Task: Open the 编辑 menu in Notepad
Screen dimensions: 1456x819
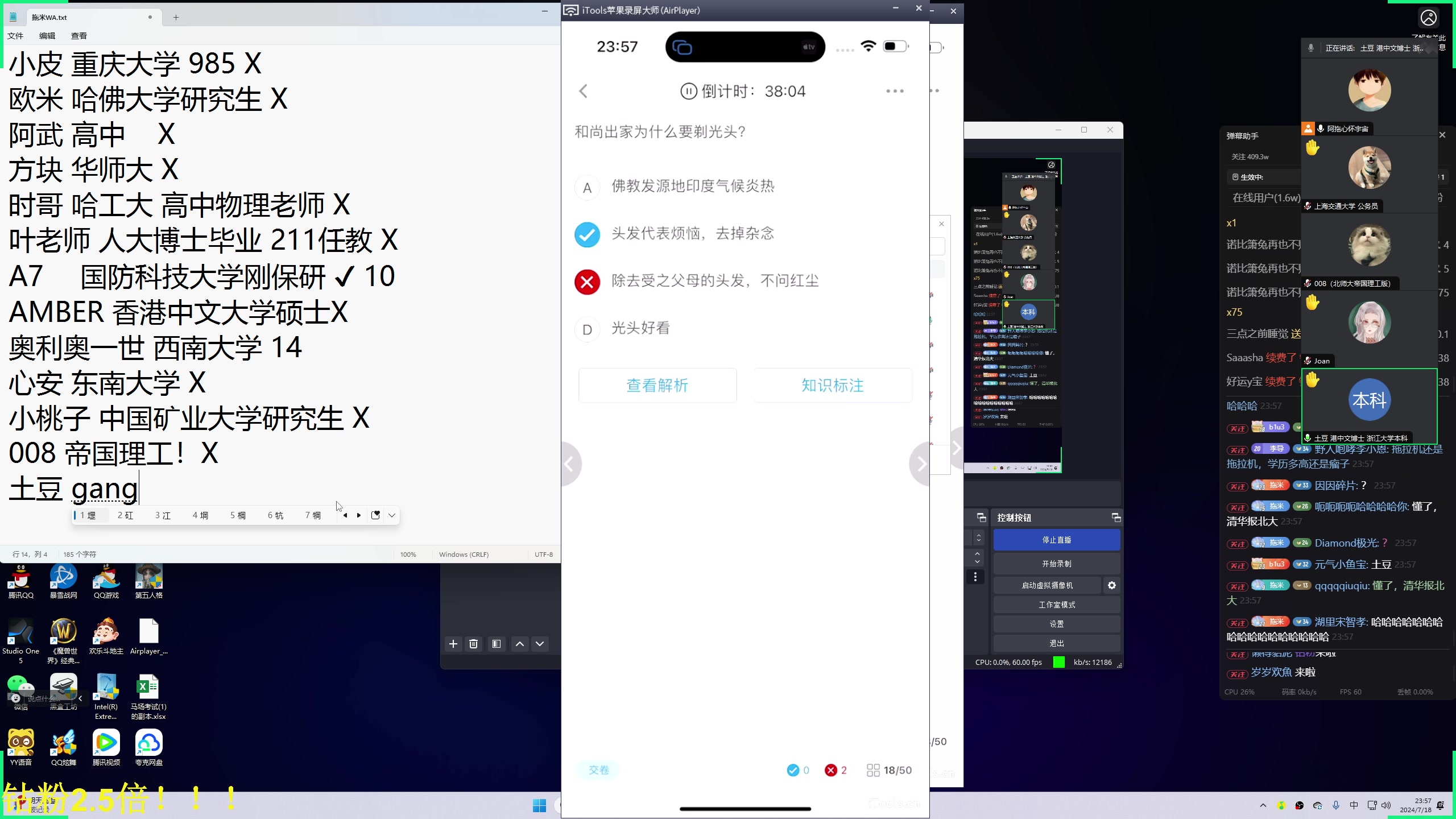Action: click(x=47, y=36)
